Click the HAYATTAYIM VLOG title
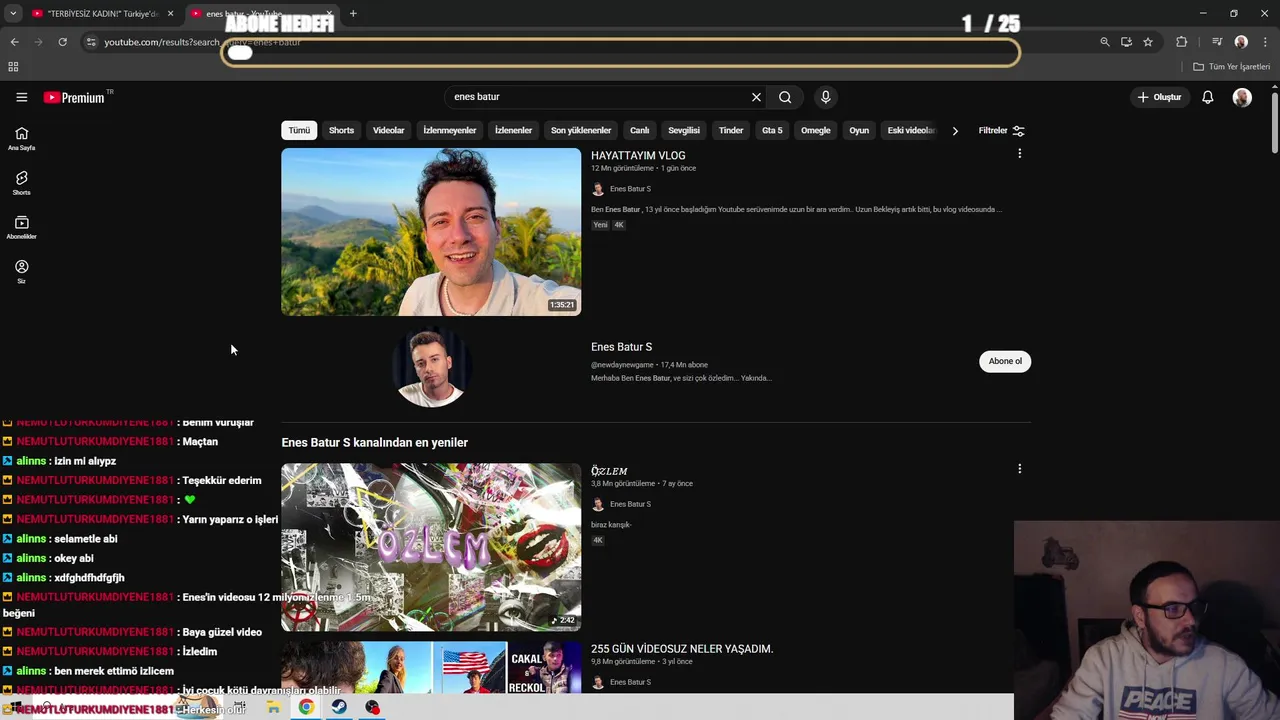The width and height of the screenshot is (1280, 720). pyautogui.click(x=638, y=156)
